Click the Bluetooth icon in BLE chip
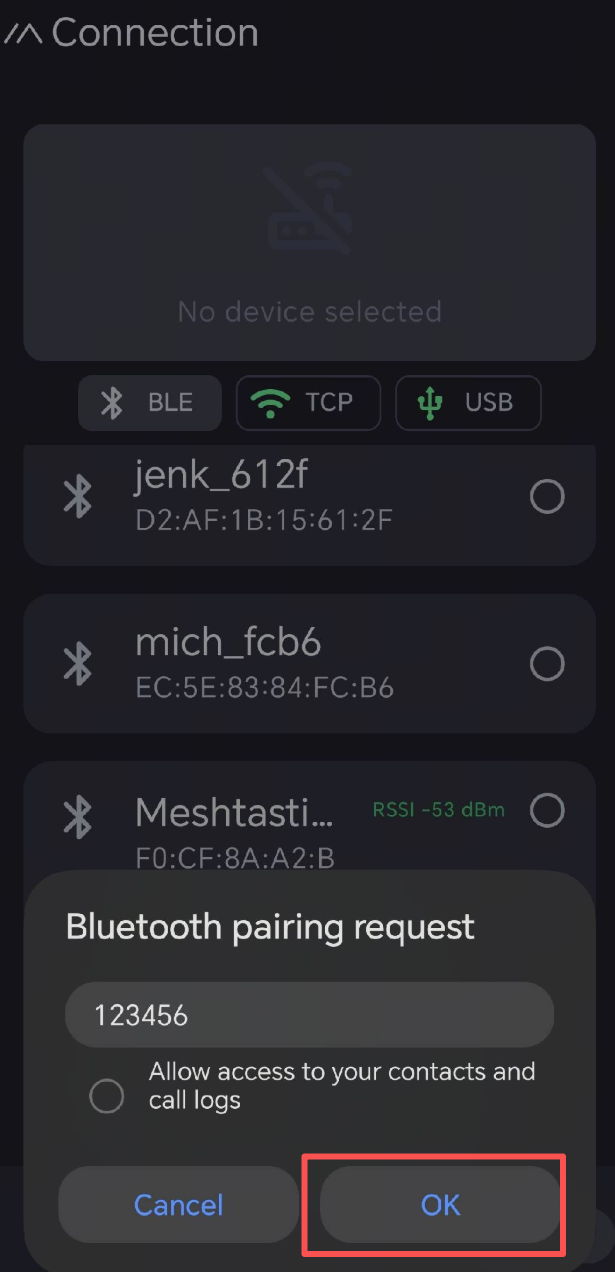615x1272 pixels. (112, 403)
